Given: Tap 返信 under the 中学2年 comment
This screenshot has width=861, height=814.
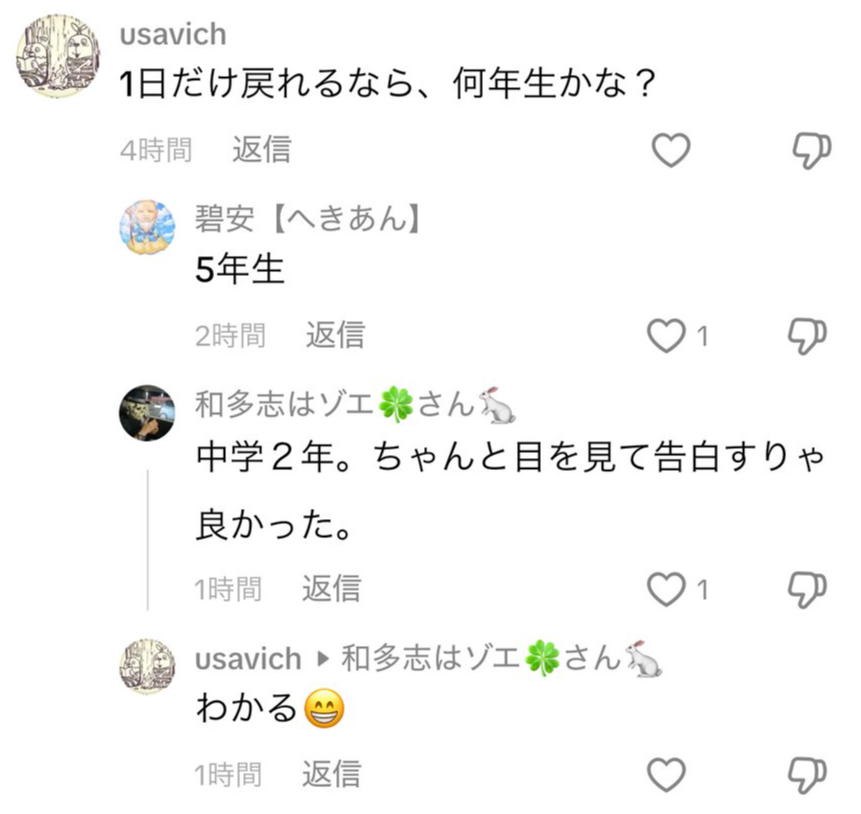Looking at the screenshot, I should point(331,589).
